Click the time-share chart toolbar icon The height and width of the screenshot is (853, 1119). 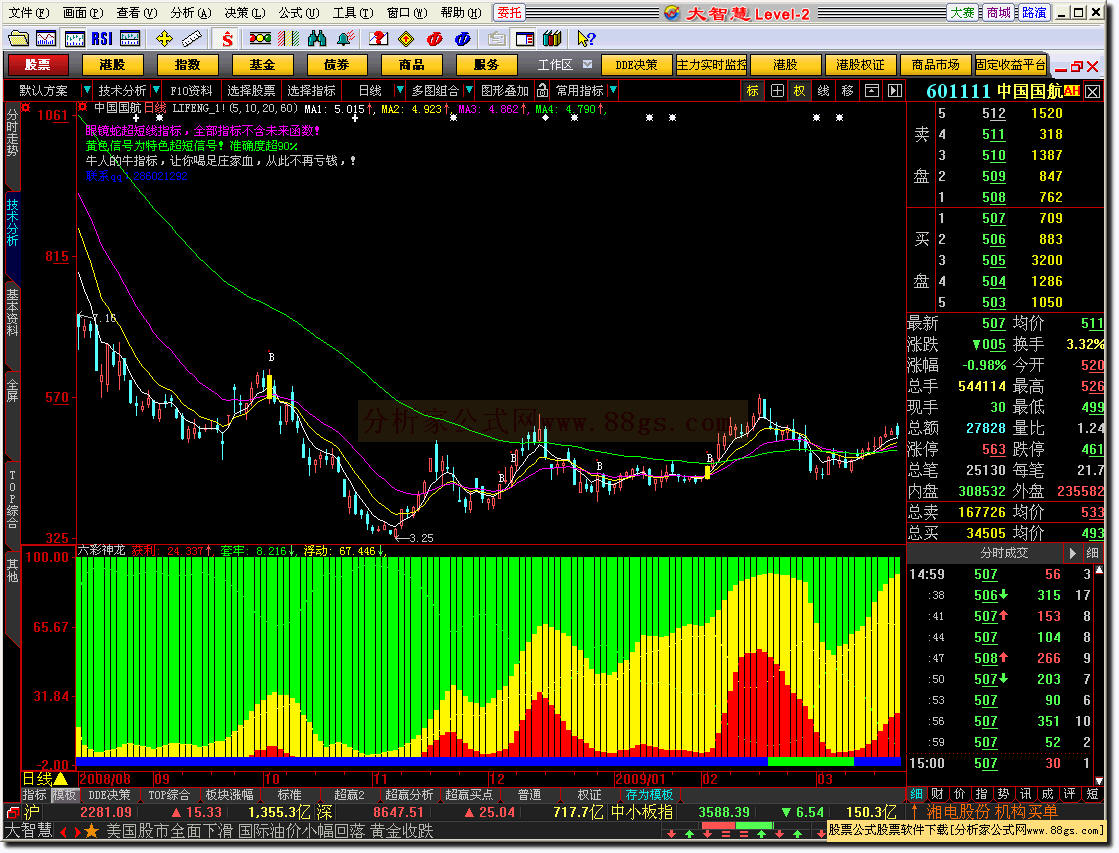46,39
